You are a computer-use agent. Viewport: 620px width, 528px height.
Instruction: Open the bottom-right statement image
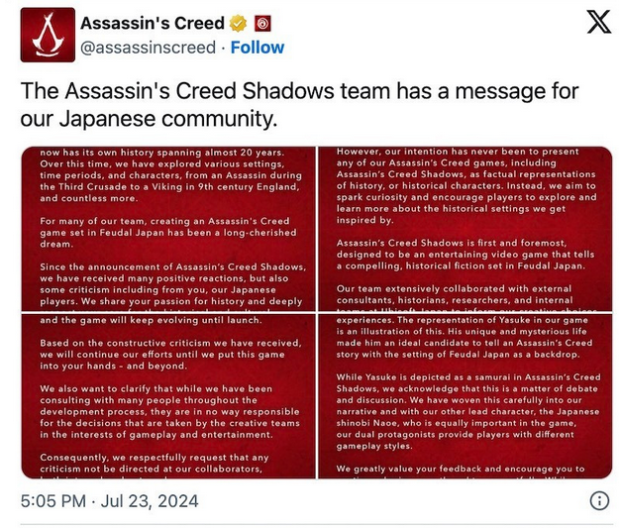[x=464, y=396]
